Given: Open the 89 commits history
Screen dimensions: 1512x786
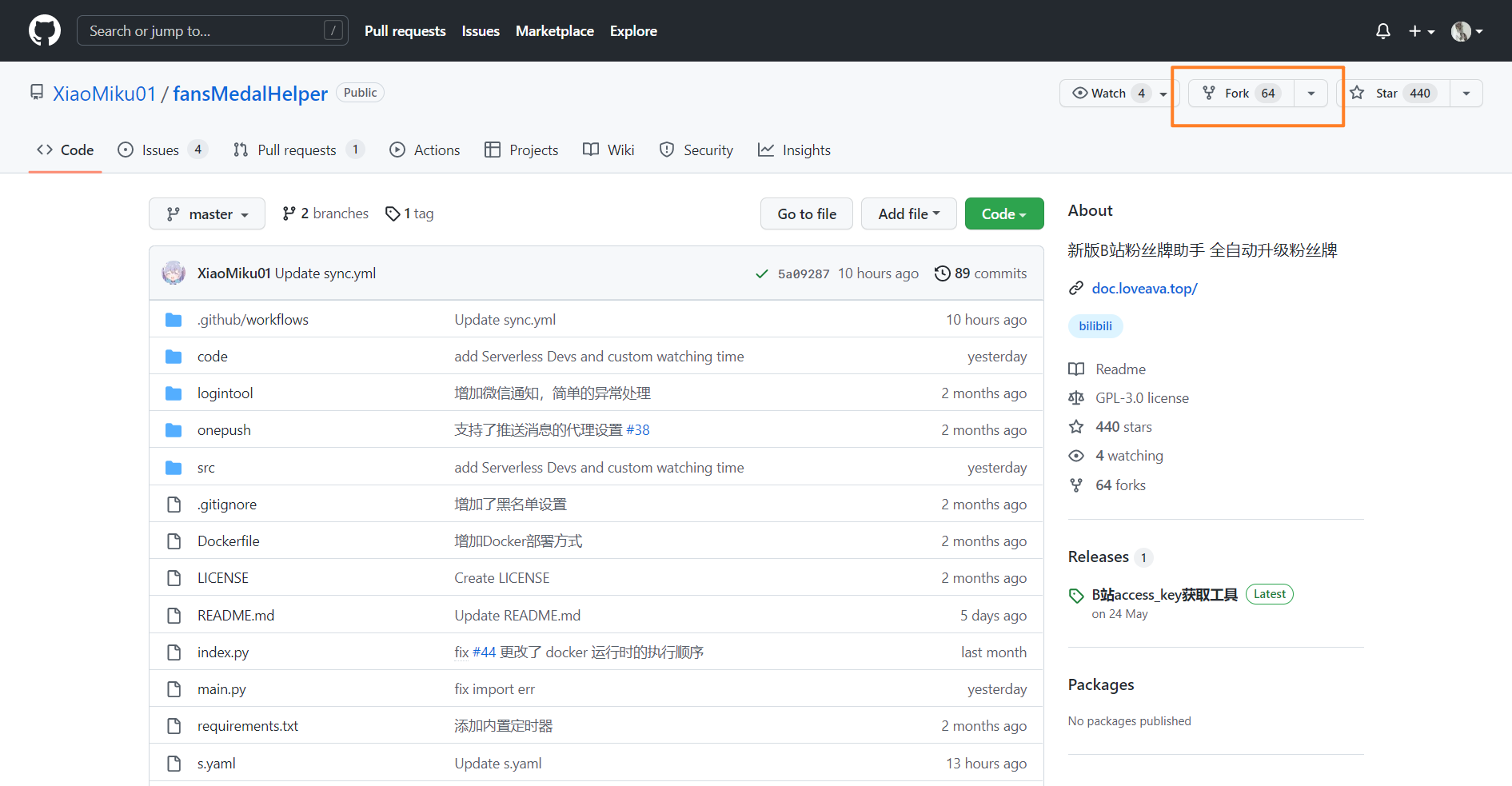Looking at the screenshot, I should pos(980,273).
